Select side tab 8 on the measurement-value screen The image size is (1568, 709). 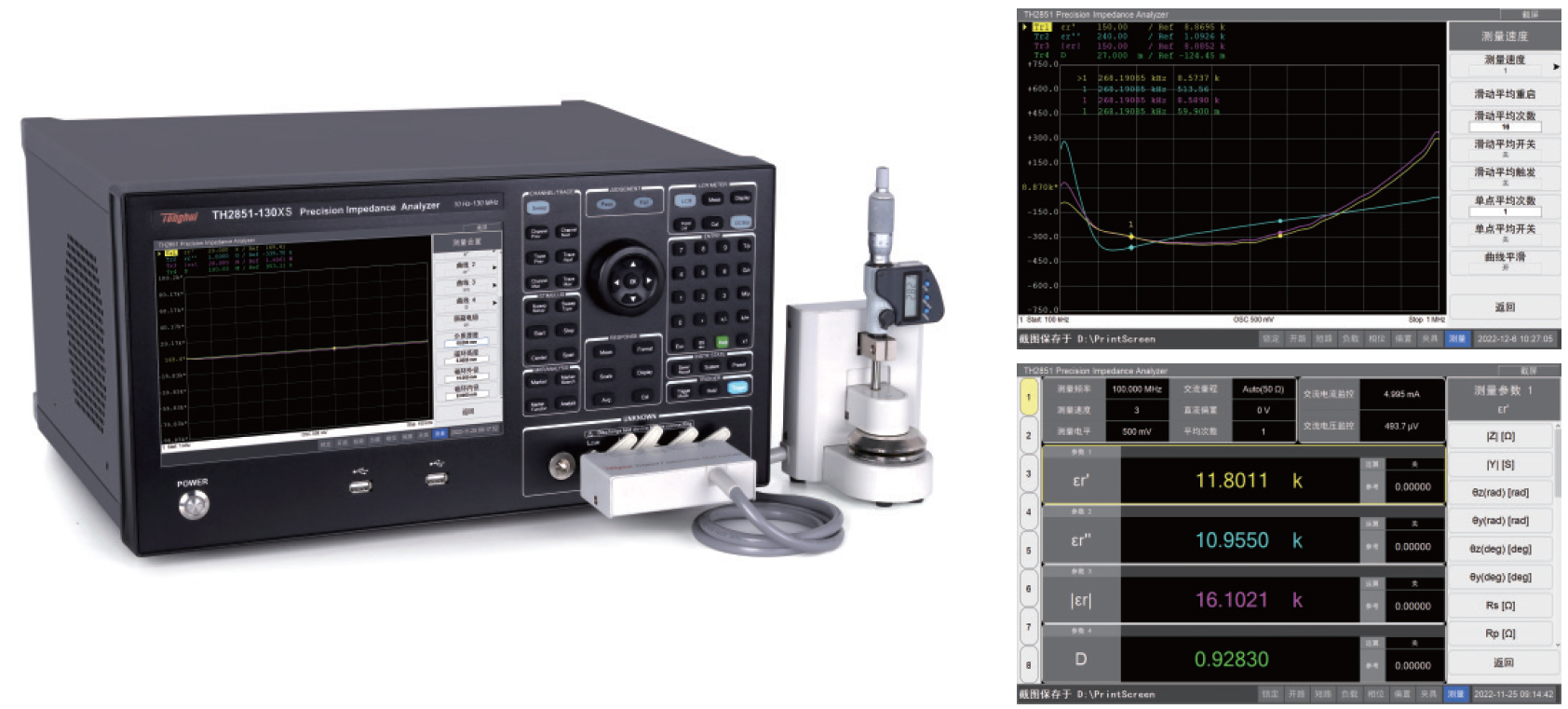click(1028, 665)
